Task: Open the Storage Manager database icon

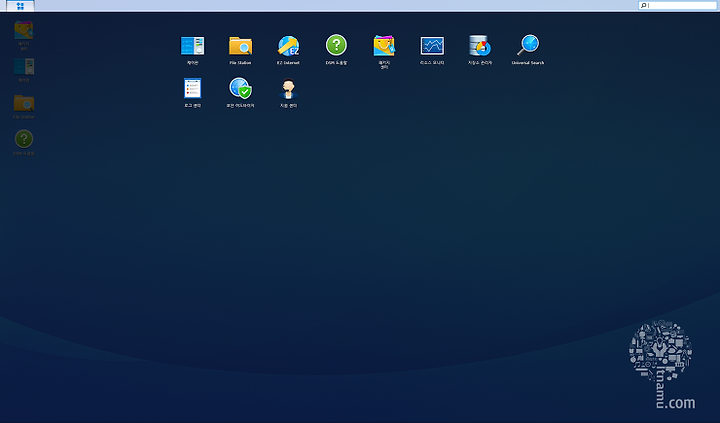Action: [480, 45]
